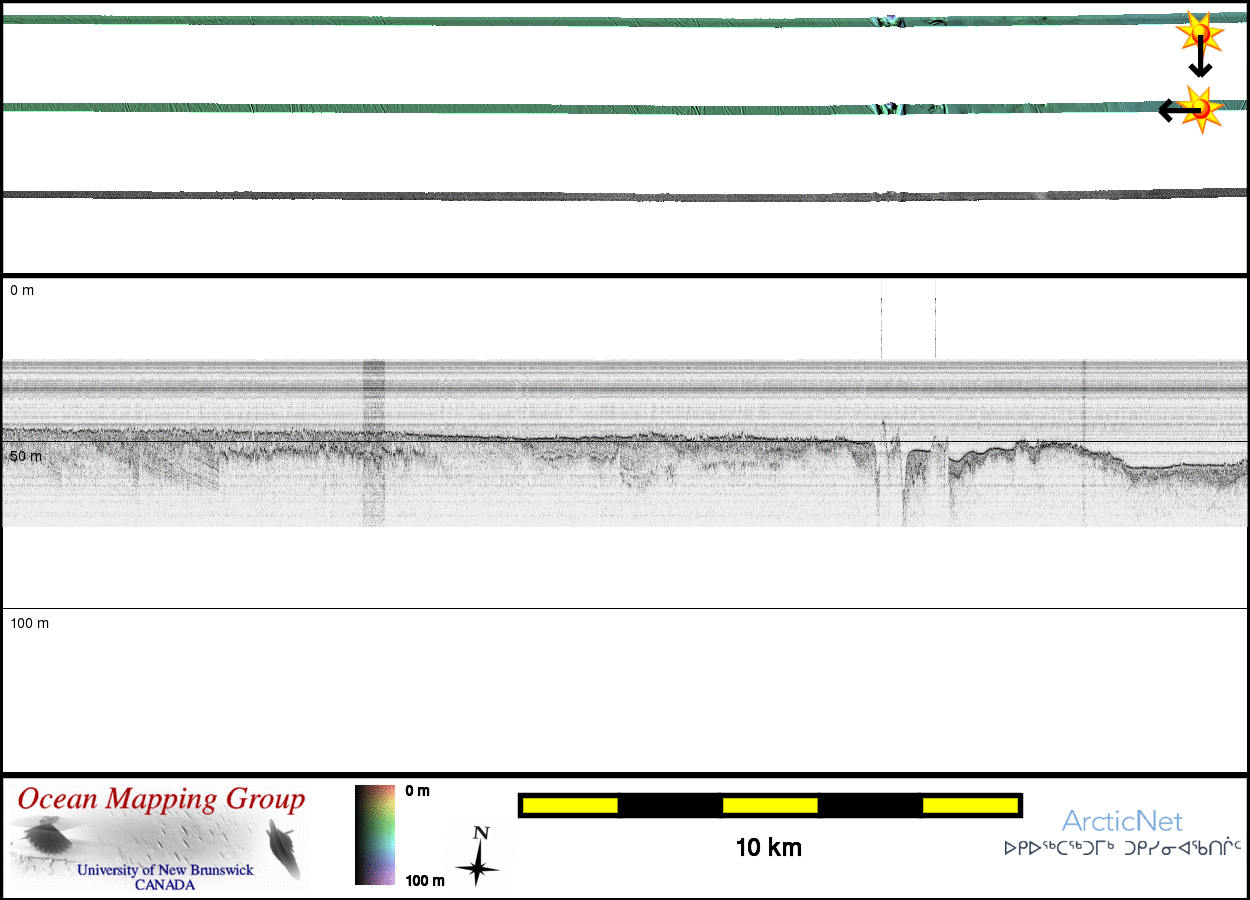
Task: Click the depth color scale legend
Action: click(374, 834)
